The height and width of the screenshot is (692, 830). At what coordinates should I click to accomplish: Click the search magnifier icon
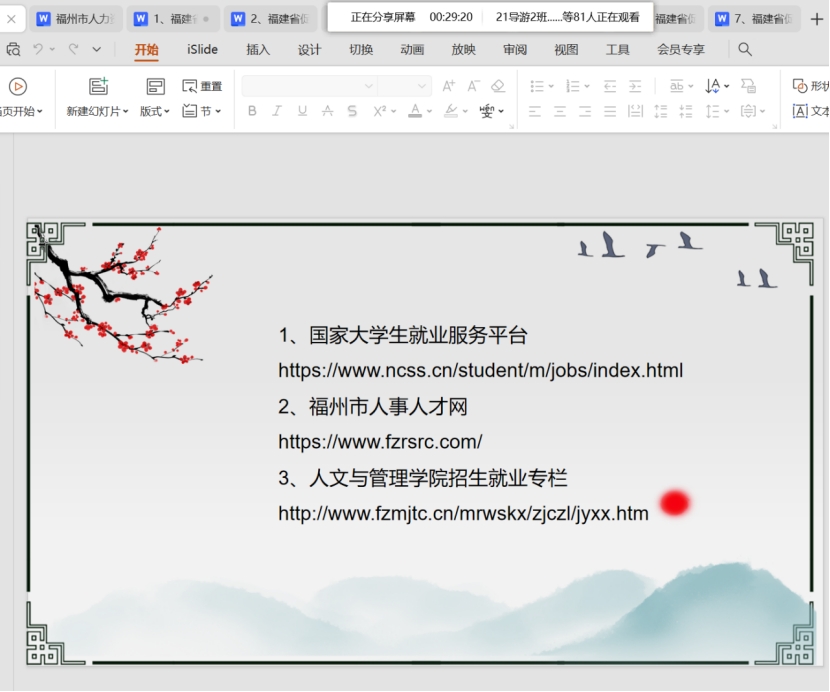[x=745, y=49]
